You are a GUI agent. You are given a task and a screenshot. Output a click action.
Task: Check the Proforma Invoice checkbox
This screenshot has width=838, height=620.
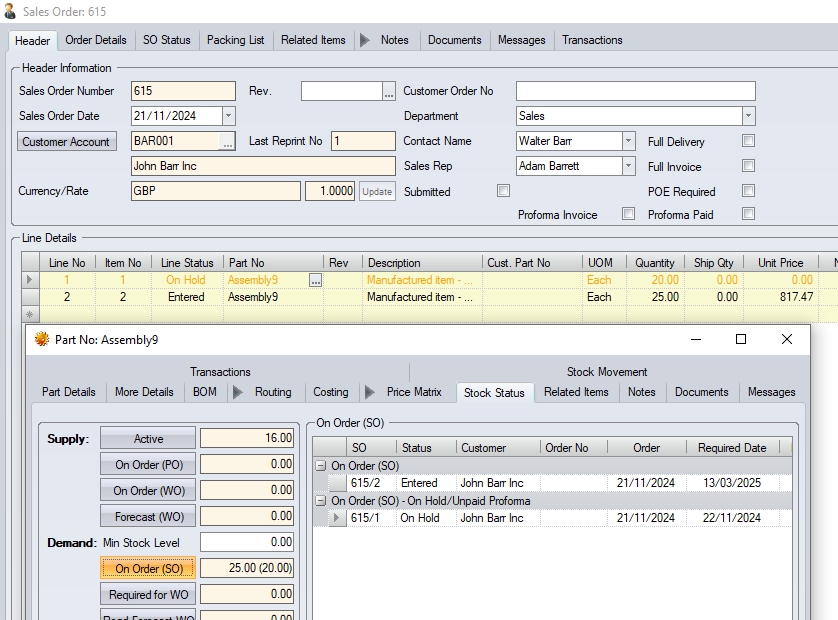[x=628, y=214]
